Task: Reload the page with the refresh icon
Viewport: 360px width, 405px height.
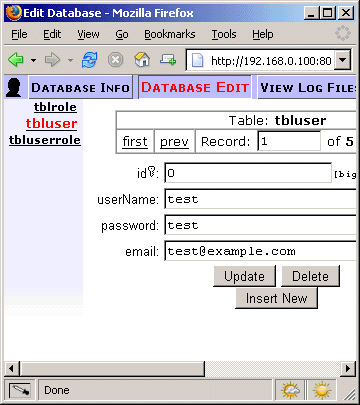Action: (90, 60)
